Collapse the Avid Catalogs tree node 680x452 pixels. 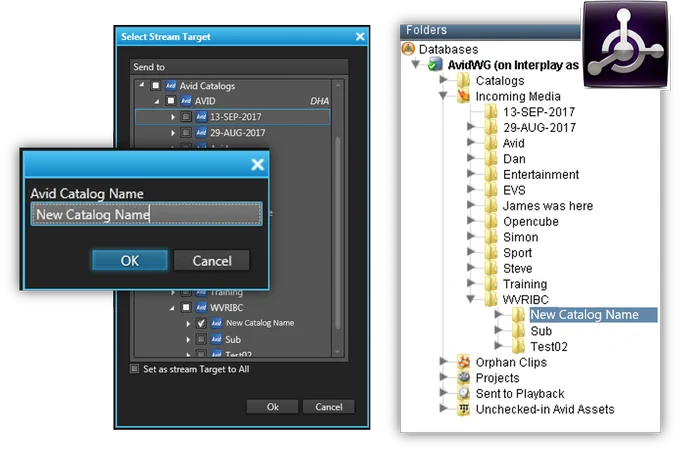[x=141, y=85]
